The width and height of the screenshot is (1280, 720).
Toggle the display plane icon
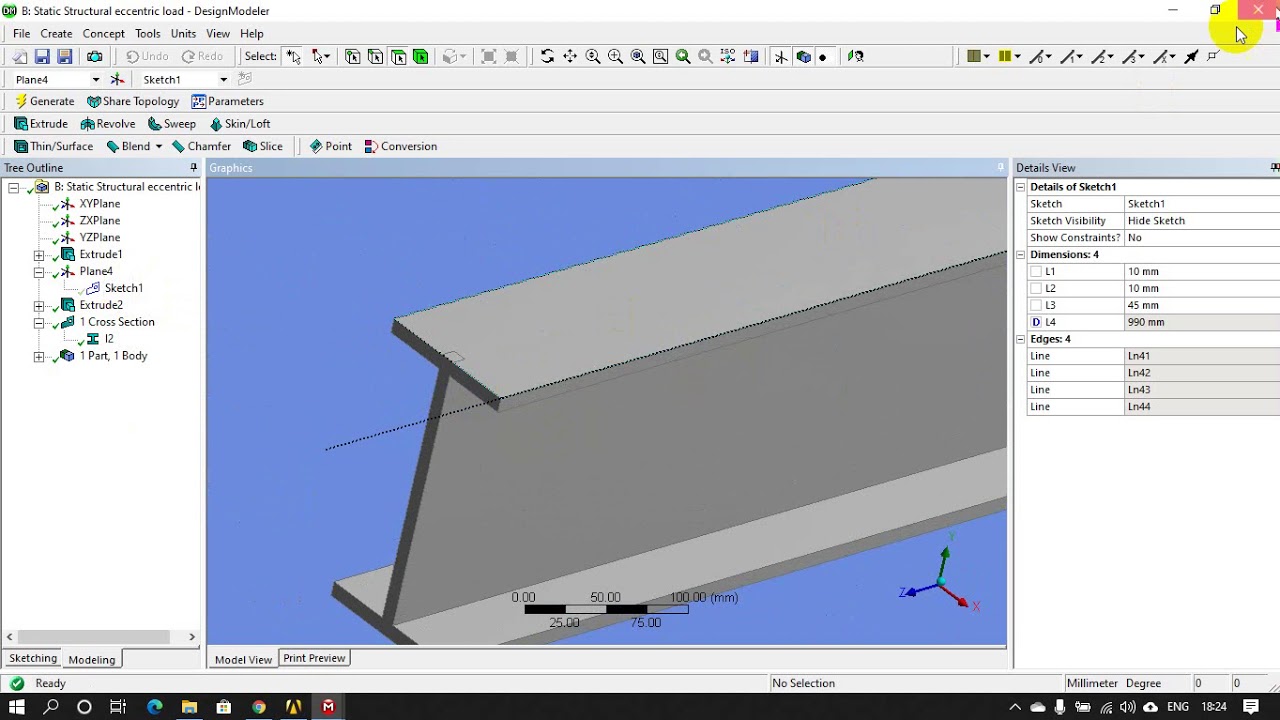point(781,57)
